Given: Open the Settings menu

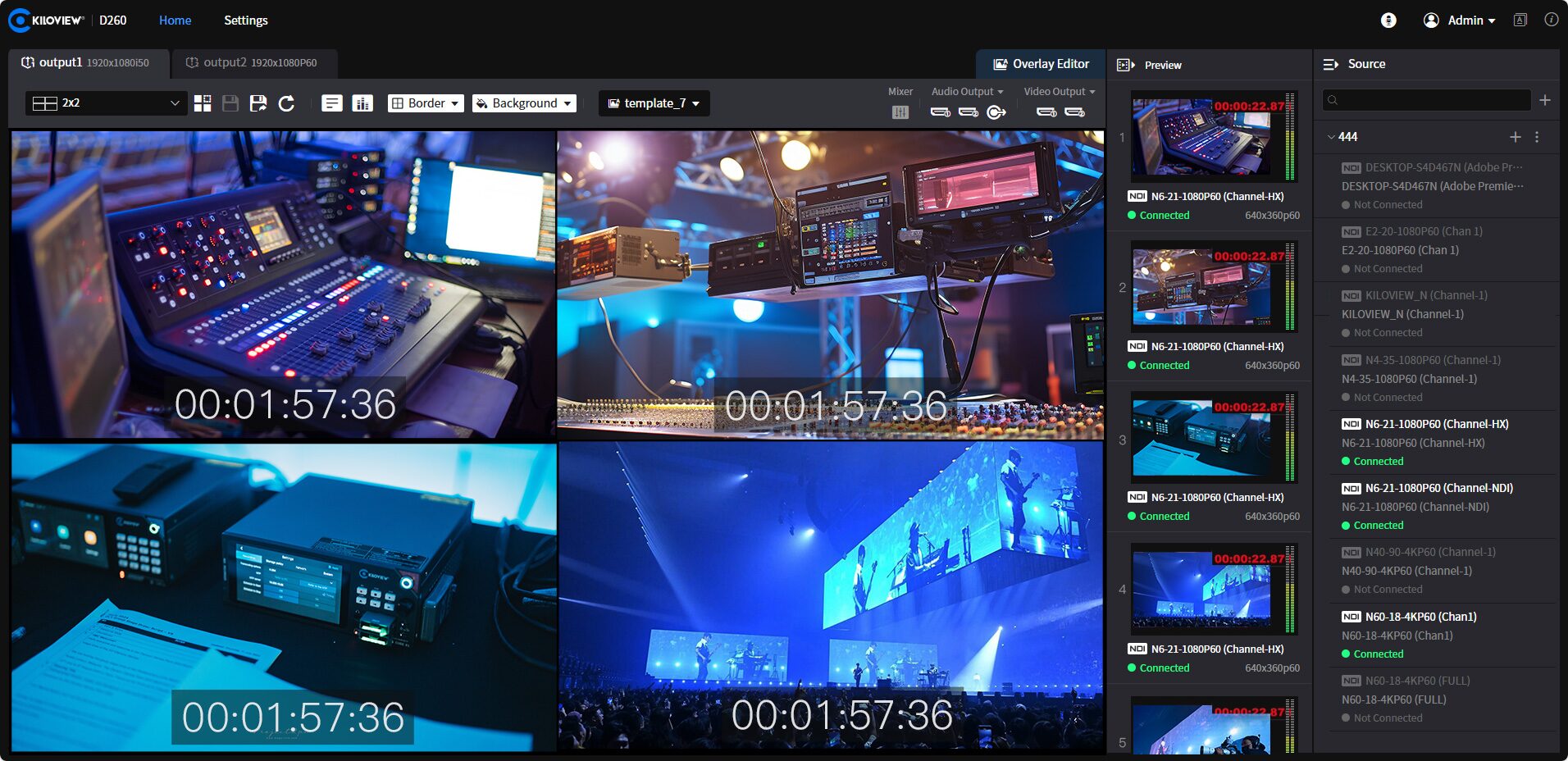Looking at the screenshot, I should 245,21.
